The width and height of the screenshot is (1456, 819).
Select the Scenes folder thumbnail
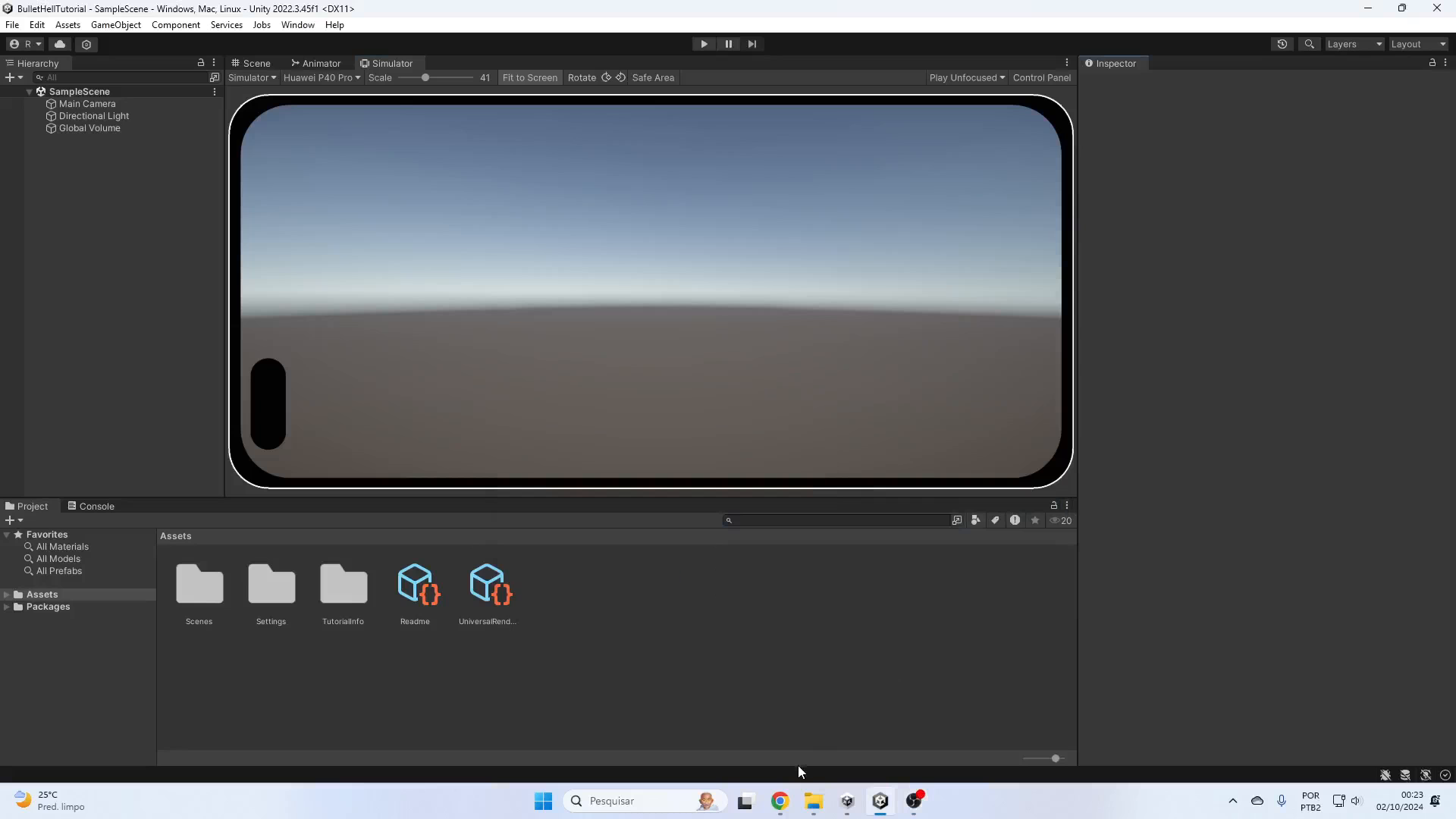[199, 584]
